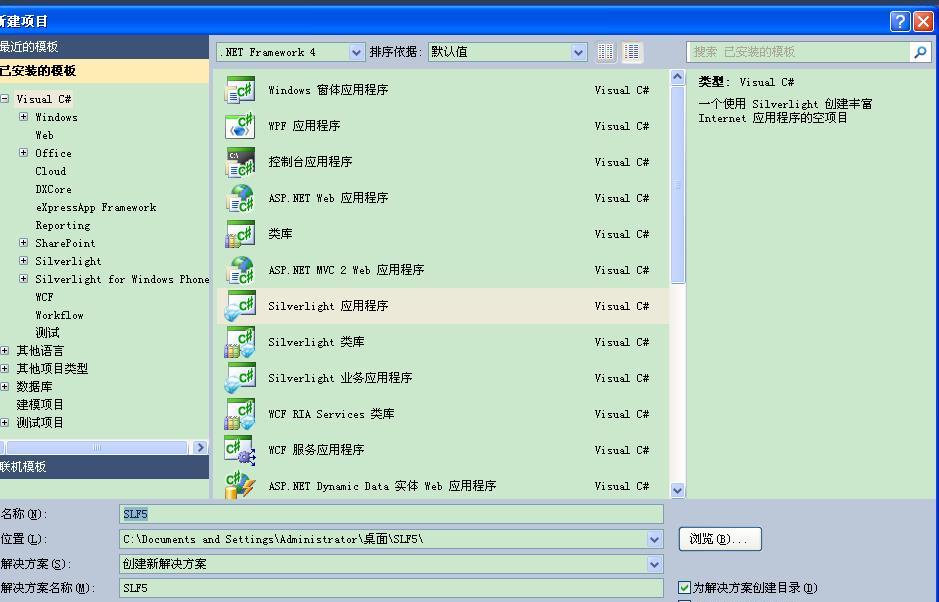This screenshot has height=602, width=939.
Task: Open the 最近的模板 section
Action: [104, 47]
